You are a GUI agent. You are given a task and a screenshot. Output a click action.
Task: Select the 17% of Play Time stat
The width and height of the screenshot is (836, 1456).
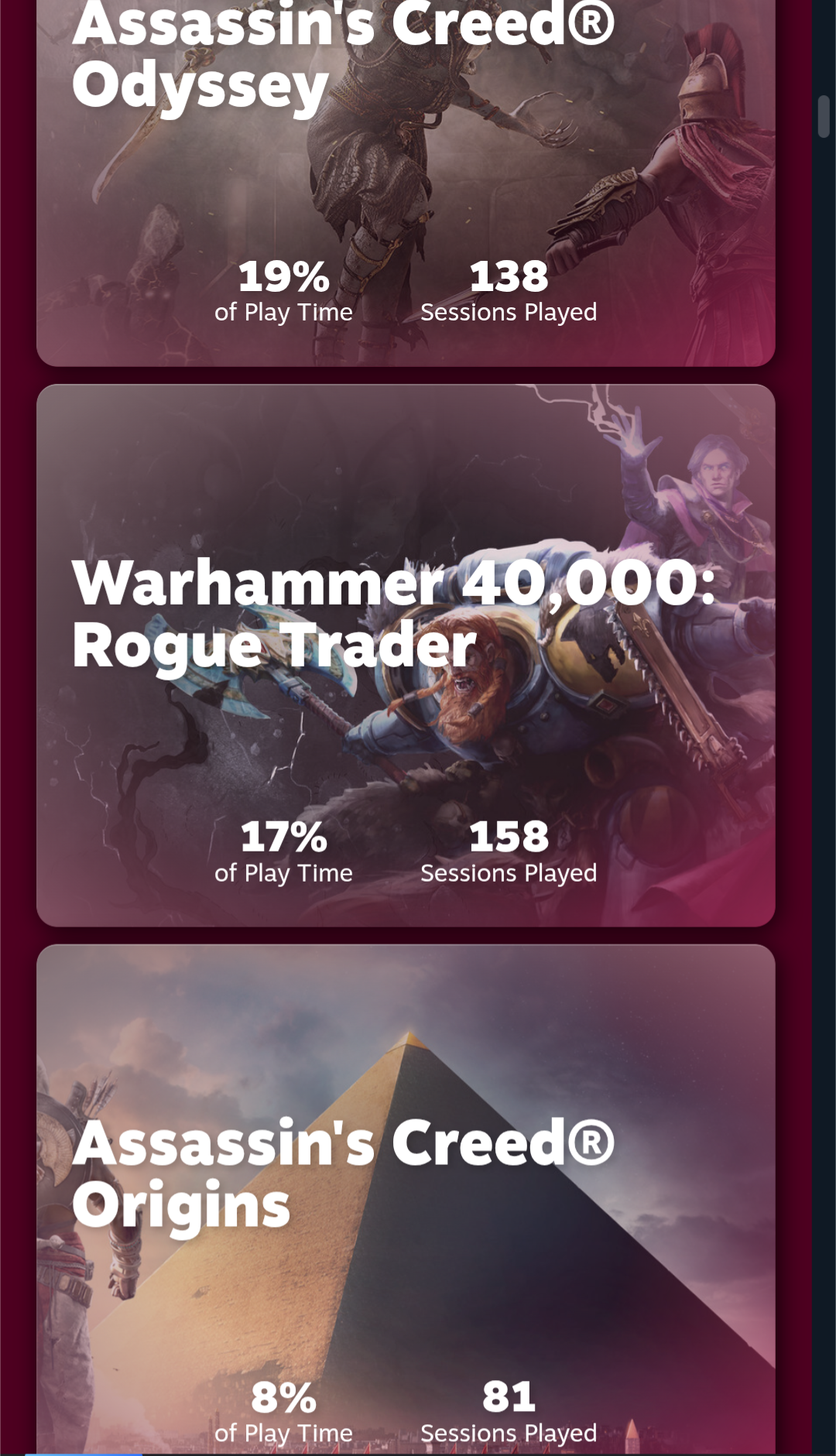(283, 851)
